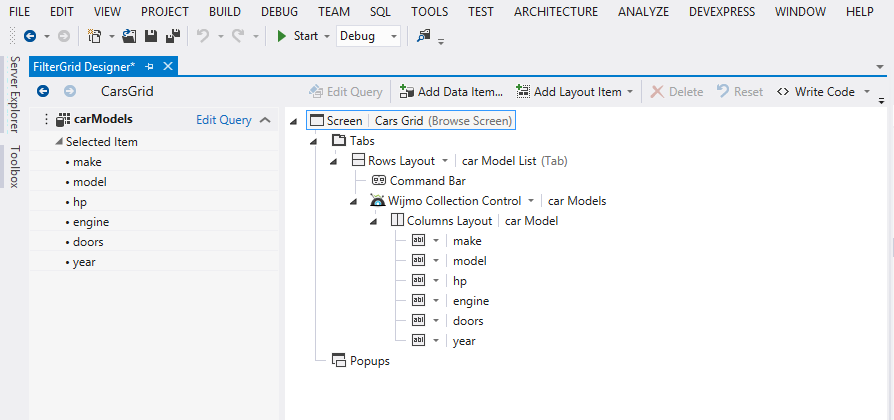Click the Save All toolbar icon
The image size is (894, 420).
pos(172,36)
